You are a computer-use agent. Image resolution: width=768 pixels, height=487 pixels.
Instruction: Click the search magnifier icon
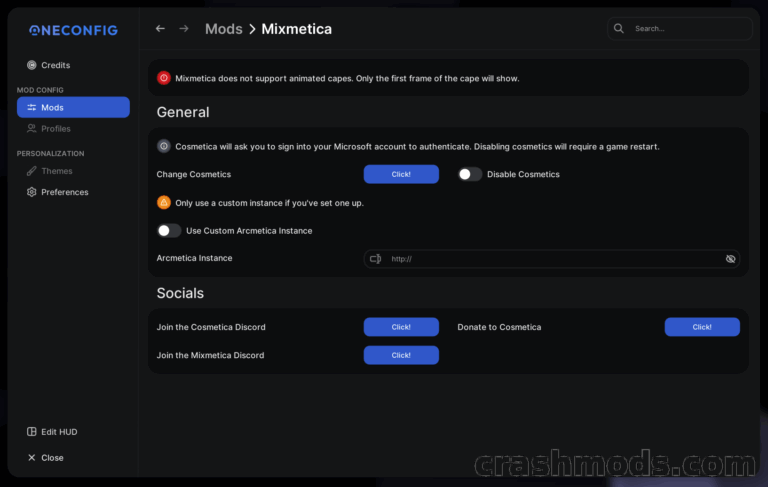(x=619, y=28)
